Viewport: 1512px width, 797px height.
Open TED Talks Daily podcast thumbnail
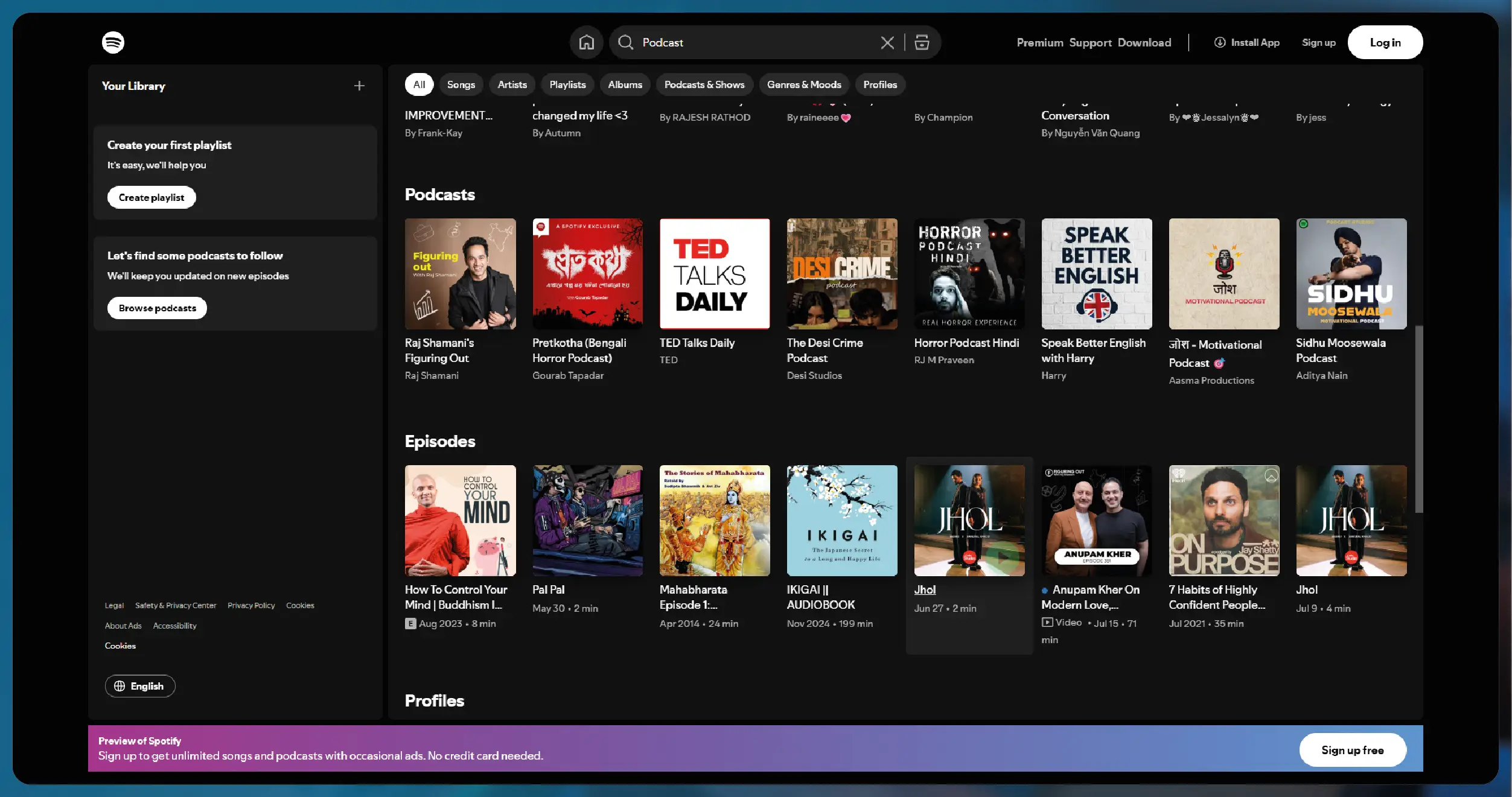[x=715, y=274]
